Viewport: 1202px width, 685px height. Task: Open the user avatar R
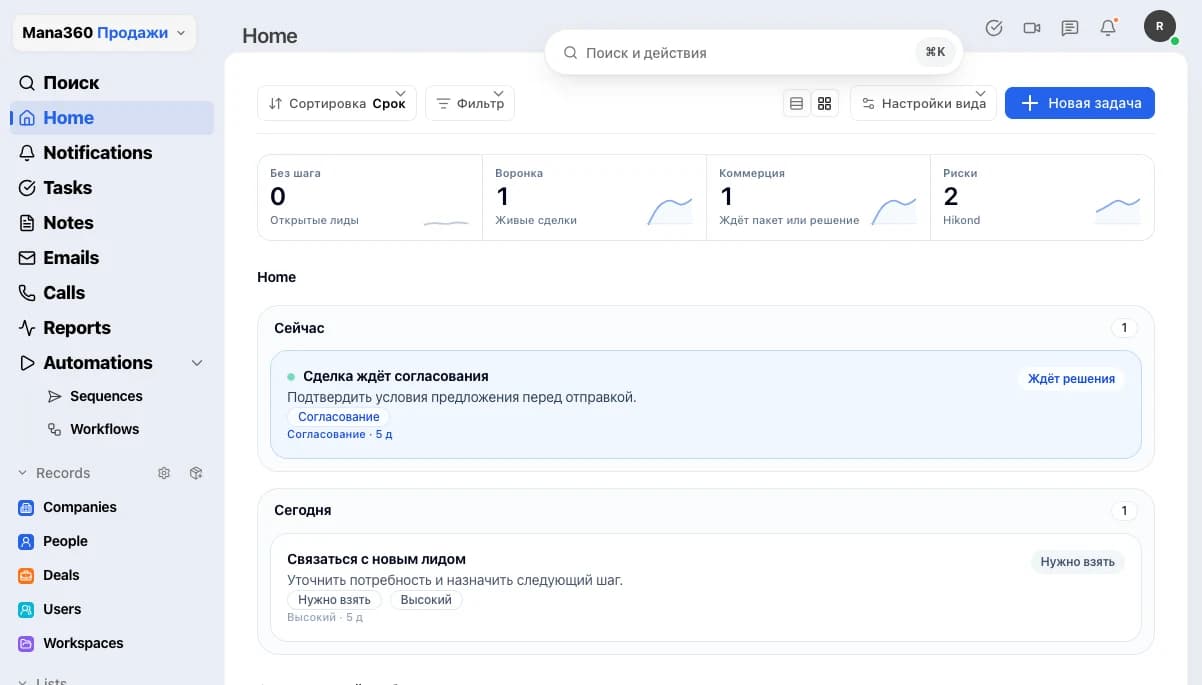(1160, 27)
